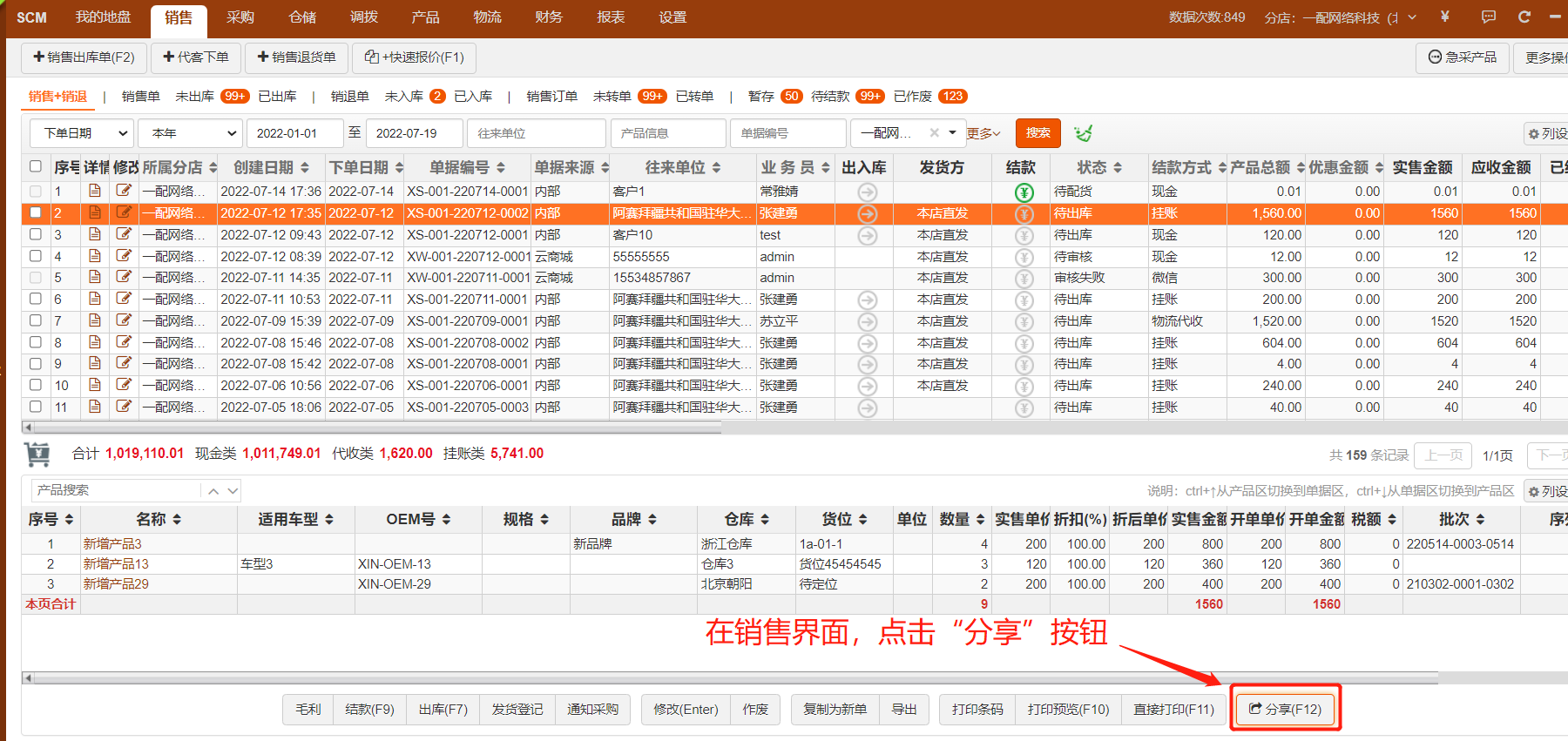1568x741 pixels.
Task: Click settlement yen icon in row 9
Action: (1024, 364)
